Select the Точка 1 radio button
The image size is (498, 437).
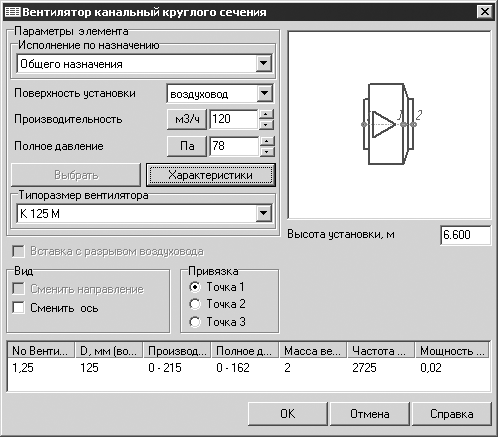click(x=195, y=287)
